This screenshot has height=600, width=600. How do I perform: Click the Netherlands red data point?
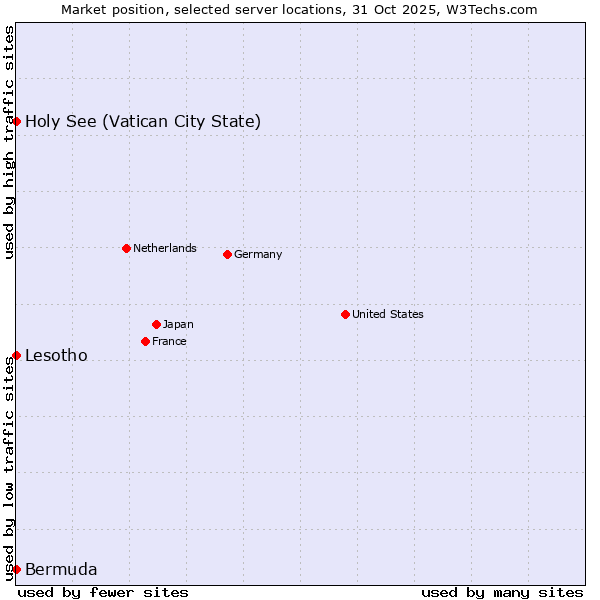click(x=126, y=248)
